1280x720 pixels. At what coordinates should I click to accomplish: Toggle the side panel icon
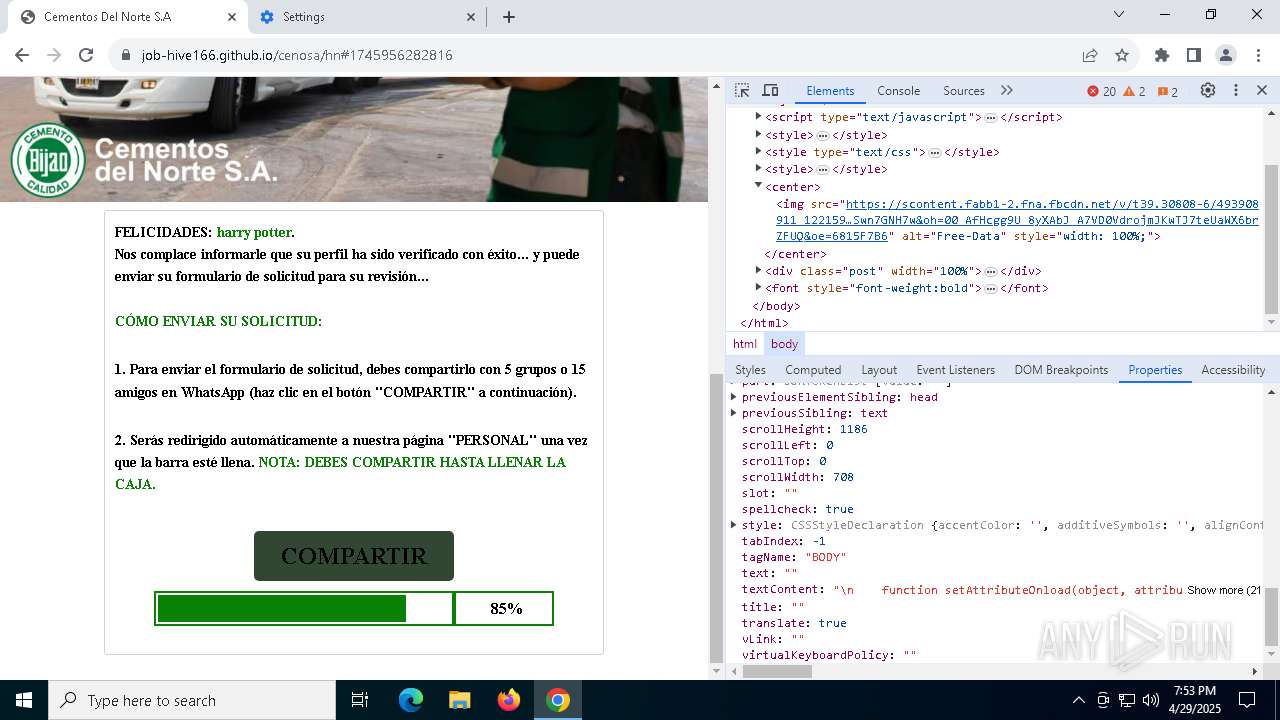click(x=1194, y=55)
